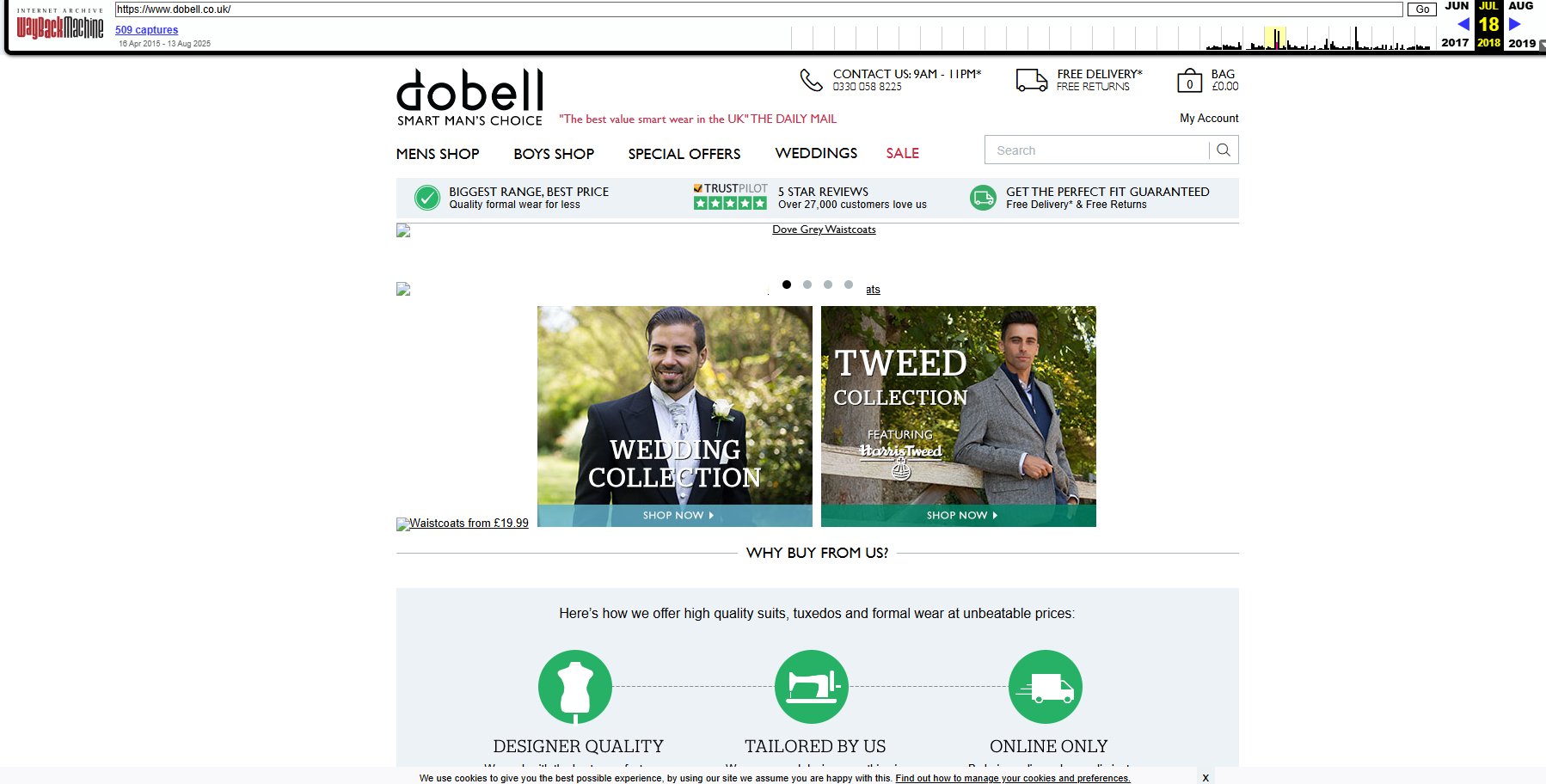The height and width of the screenshot is (784, 1546).
Task: Focus the Search input field
Action: tap(1097, 150)
